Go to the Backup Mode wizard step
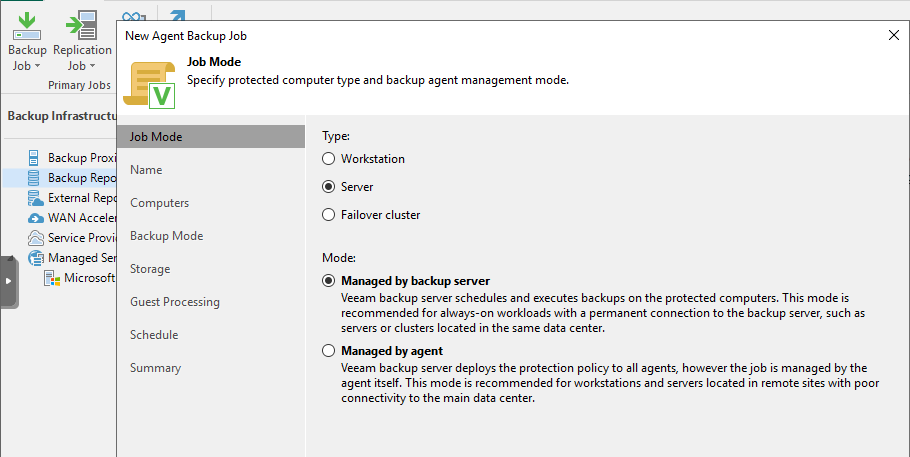Image resolution: width=910 pixels, height=457 pixels. (167, 236)
